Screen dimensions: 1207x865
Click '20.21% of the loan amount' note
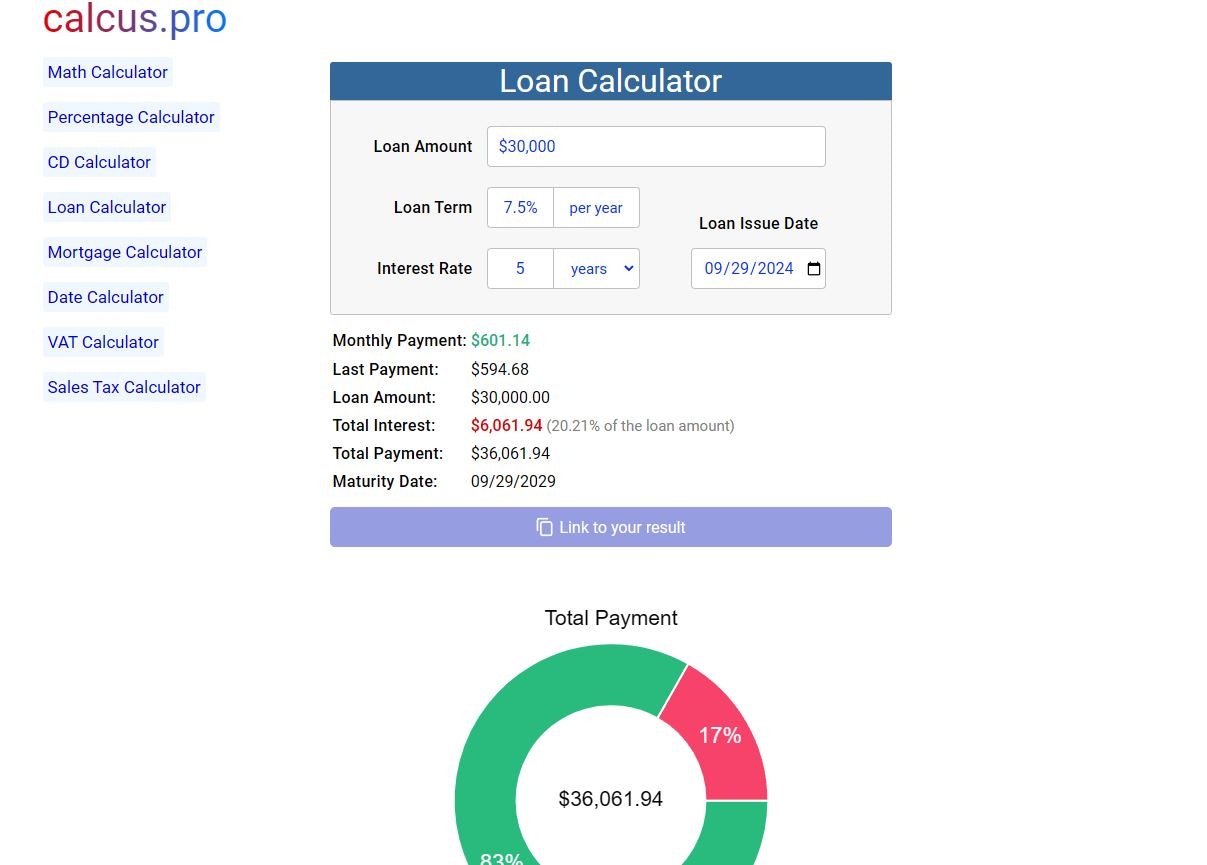point(640,426)
